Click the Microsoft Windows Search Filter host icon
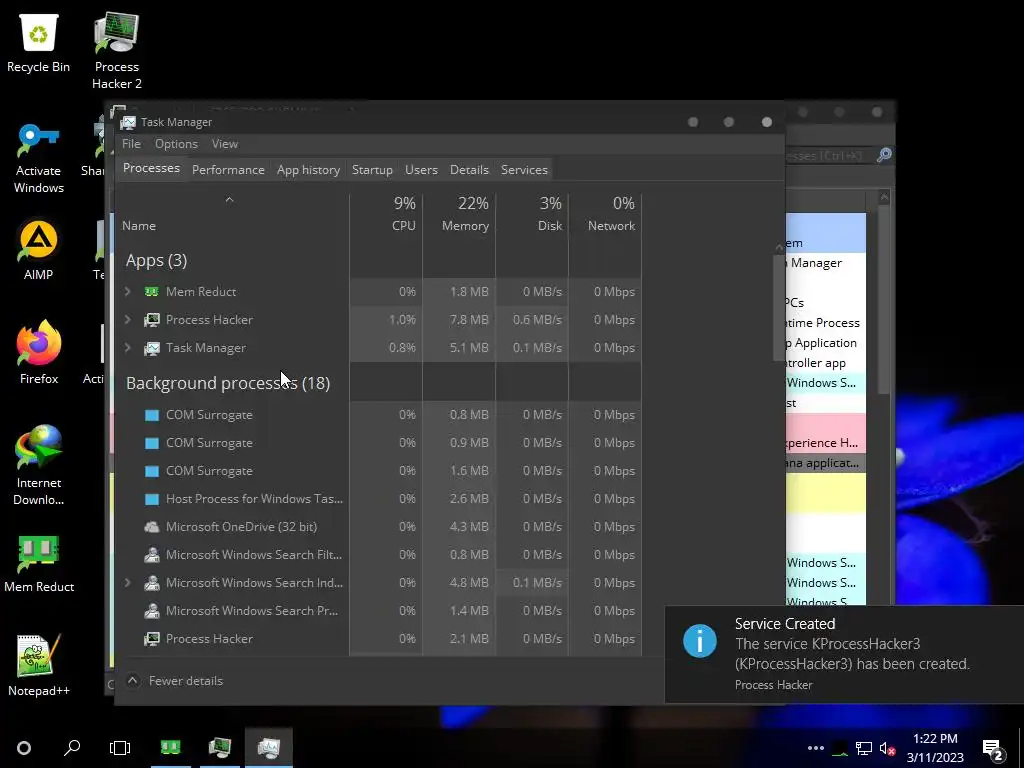This screenshot has width=1024, height=768. tap(152, 555)
